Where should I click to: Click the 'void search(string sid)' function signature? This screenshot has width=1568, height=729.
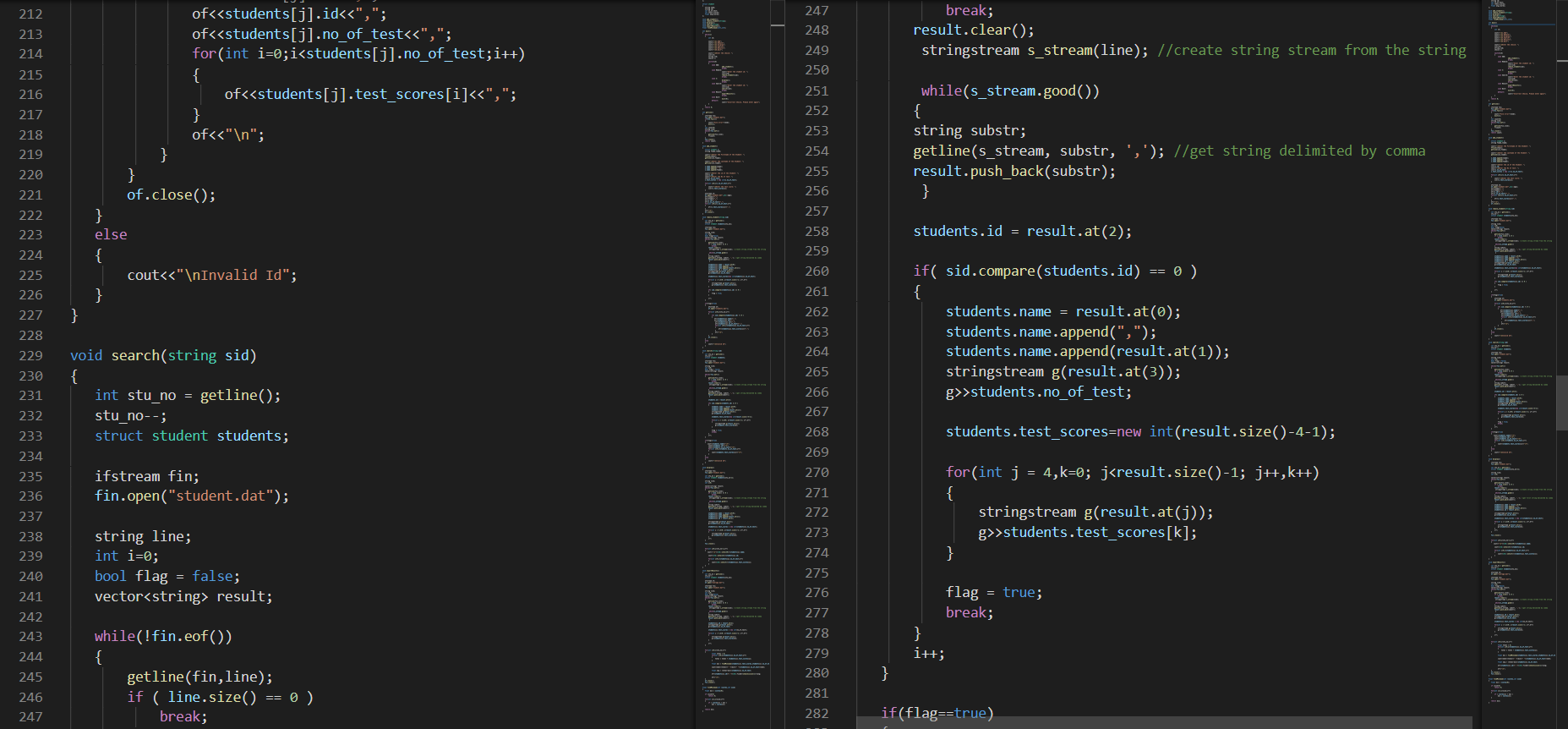point(163,355)
